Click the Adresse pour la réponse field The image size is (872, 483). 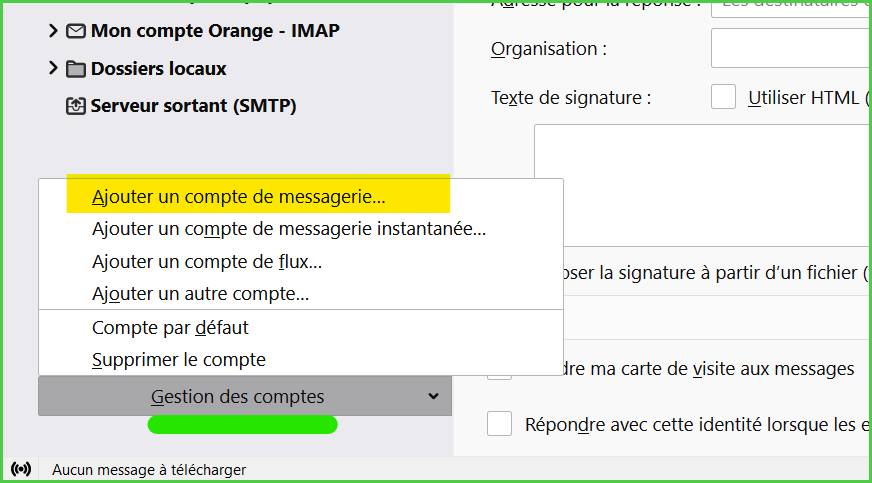pos(790,6)
